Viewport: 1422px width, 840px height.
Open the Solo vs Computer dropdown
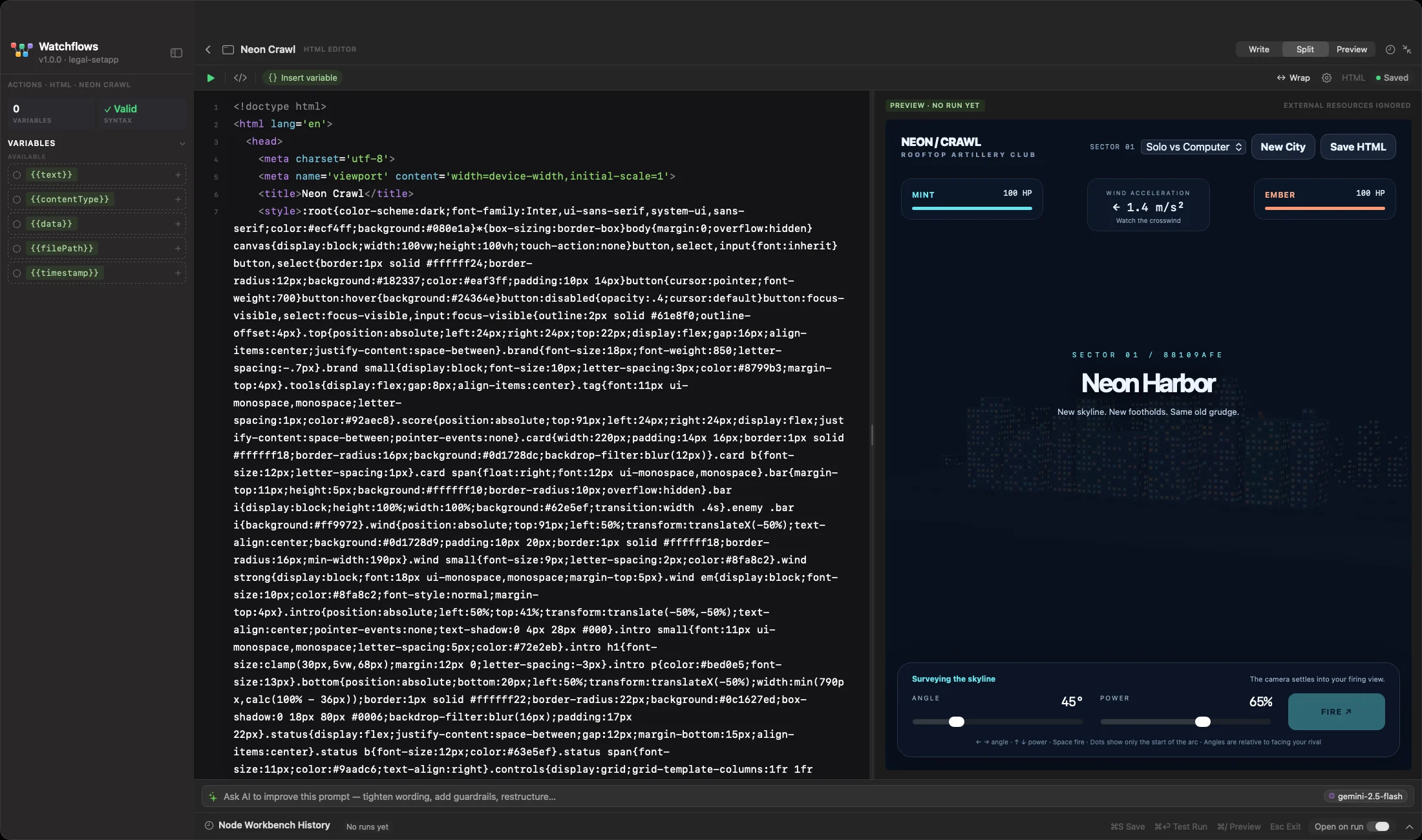[x=1193, y=147]
